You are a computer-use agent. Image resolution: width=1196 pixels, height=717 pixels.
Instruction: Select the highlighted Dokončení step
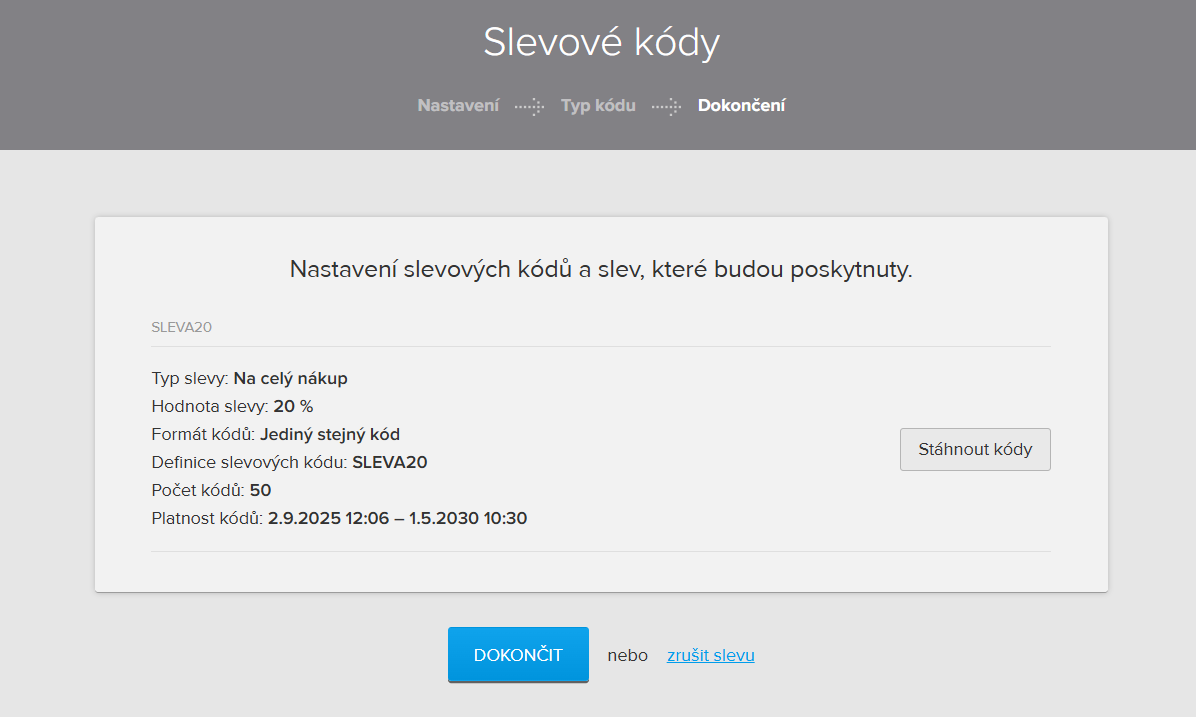[x=742, y=105]
